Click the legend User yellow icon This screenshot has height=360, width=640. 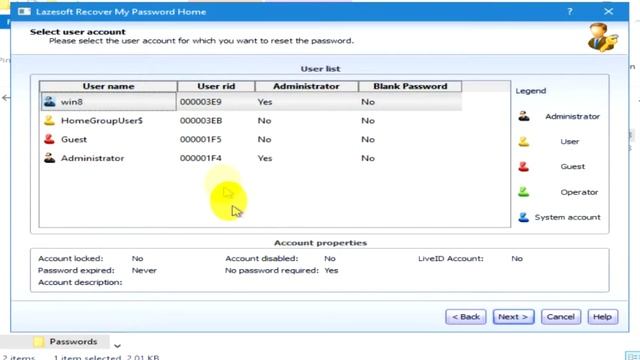point(524,141)
